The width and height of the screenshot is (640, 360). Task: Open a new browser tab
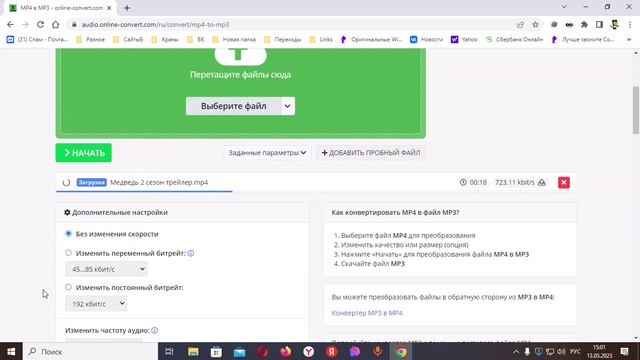click(x=127, y=8)
